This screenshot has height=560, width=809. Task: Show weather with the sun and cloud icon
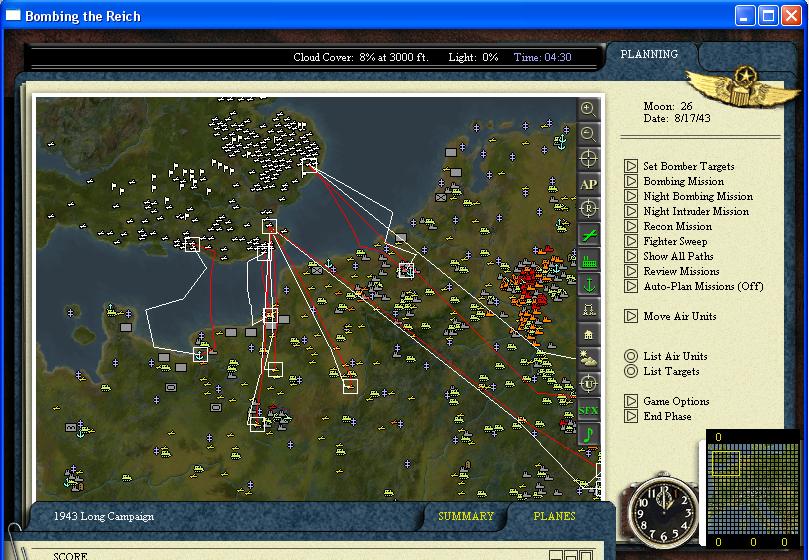coord(588,360)
